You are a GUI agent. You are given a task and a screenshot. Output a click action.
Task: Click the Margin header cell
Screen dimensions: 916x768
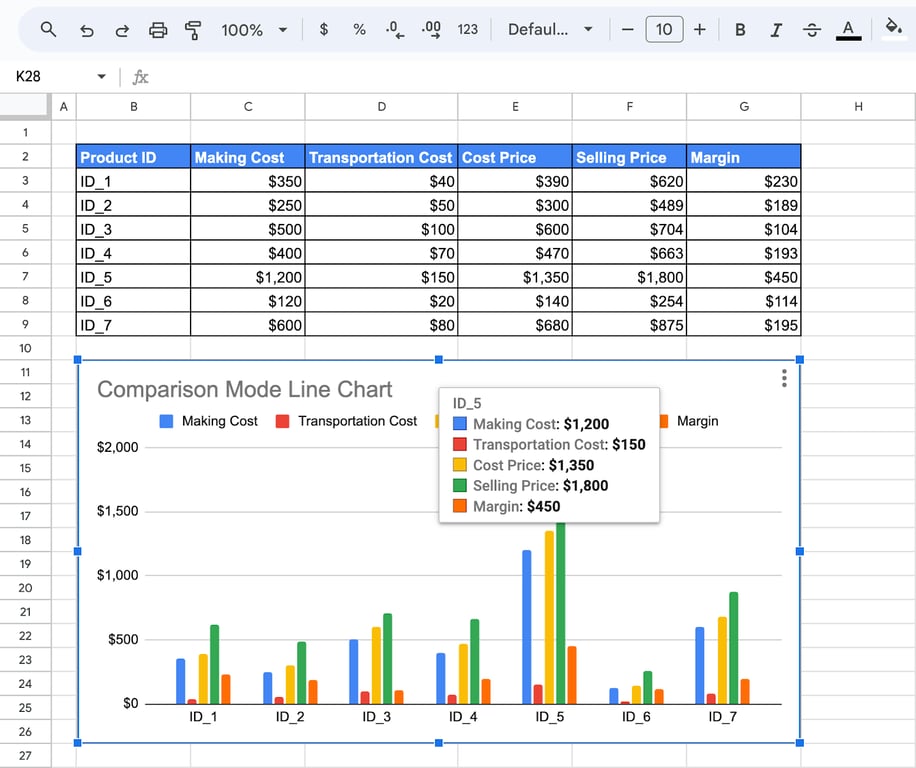pos(744,157)
